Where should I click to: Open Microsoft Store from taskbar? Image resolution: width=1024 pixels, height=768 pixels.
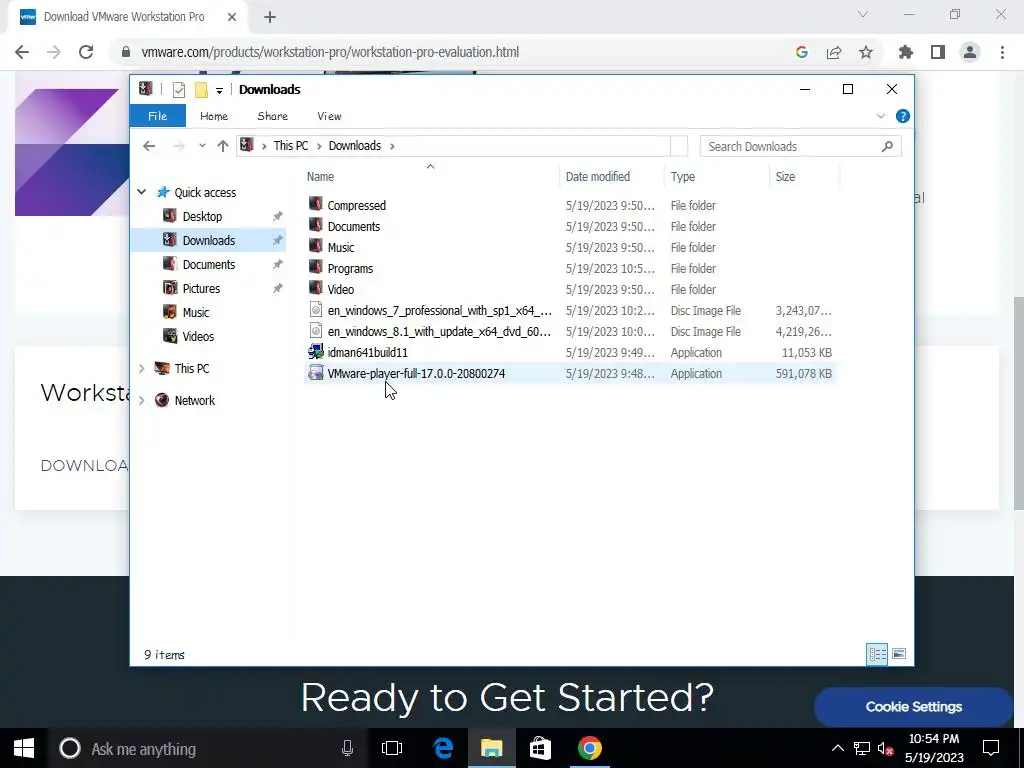(x=540, y=748)
